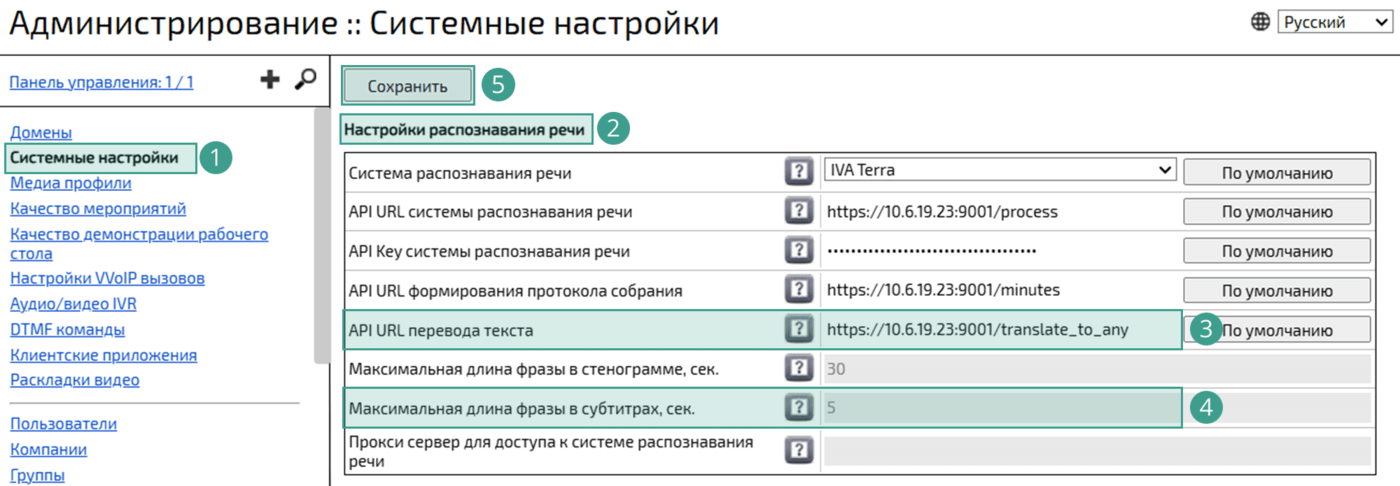Open help for Прокси сервер setting
The height and width of the screenshot is (486, 1400).
pos(798,451)
